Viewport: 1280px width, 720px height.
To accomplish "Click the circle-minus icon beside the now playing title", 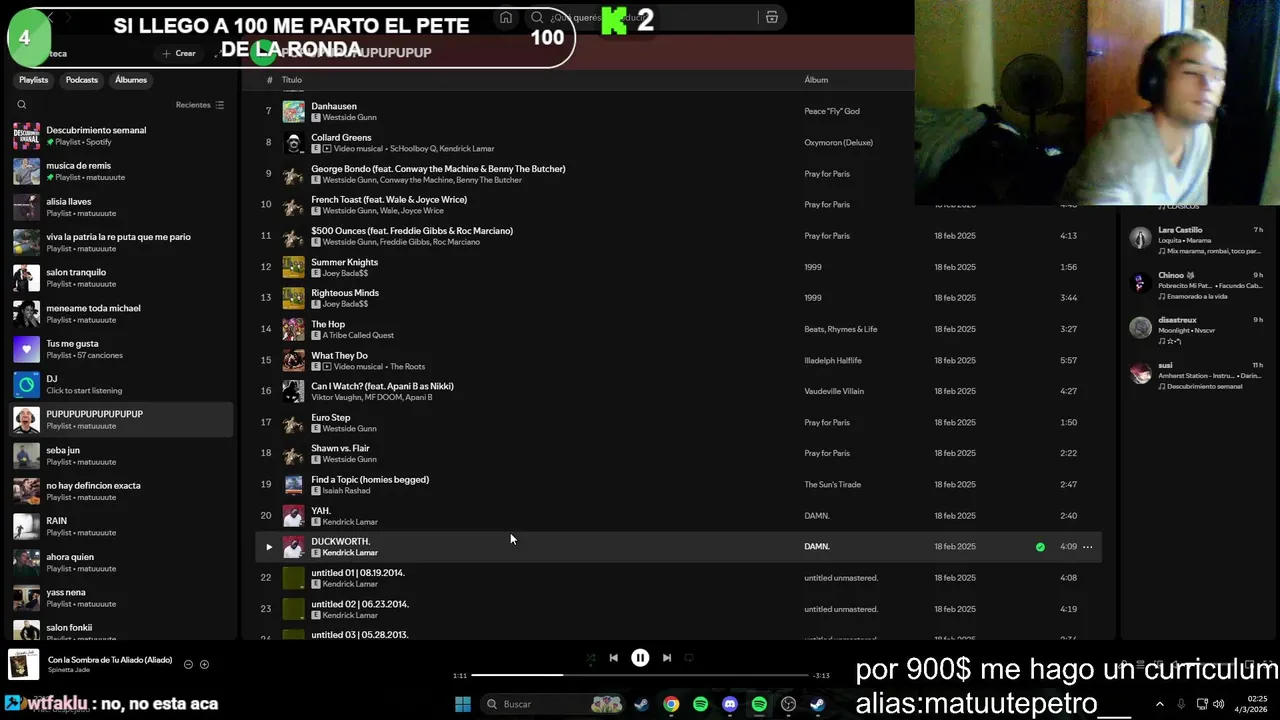I will click(188, 665).
